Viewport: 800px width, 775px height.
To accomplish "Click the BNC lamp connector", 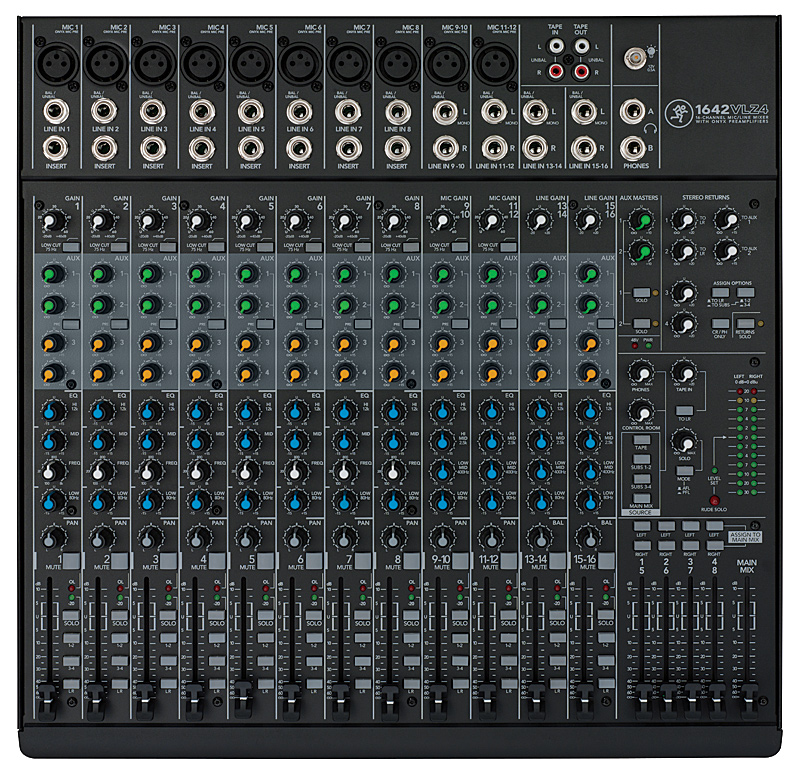I will (x=635, y=59).
